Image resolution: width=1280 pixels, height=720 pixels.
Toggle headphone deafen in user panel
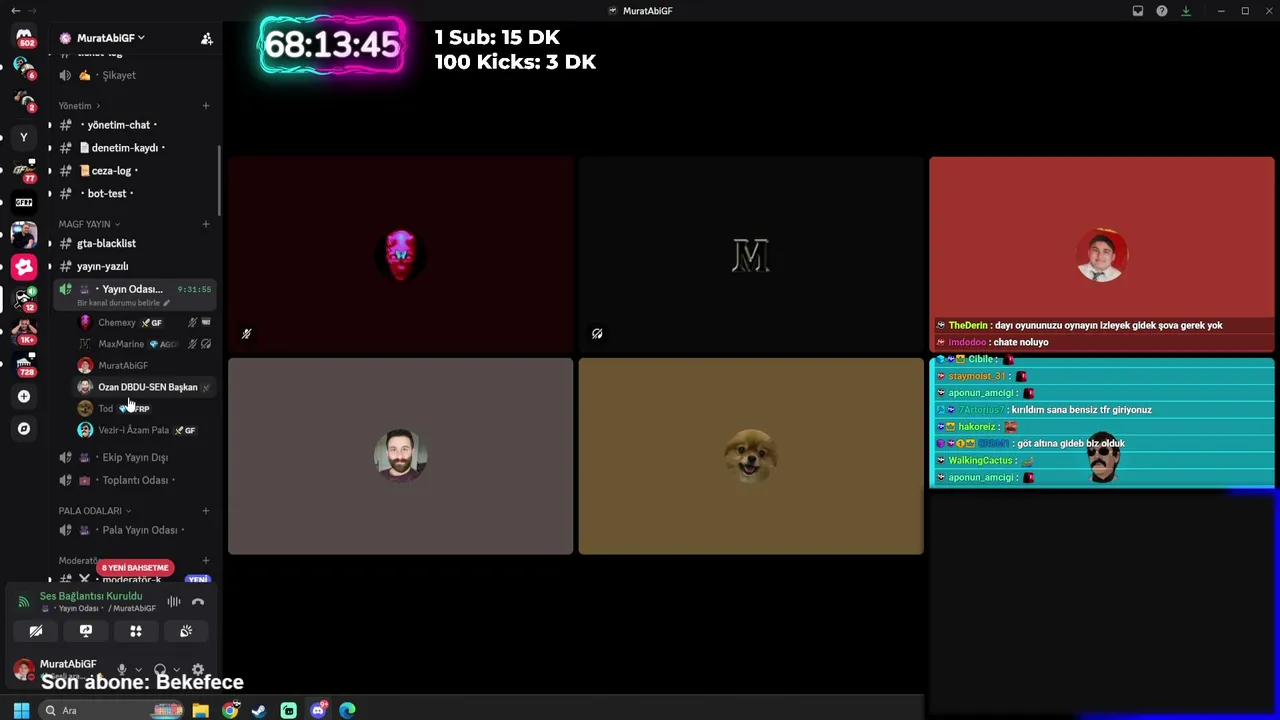tap(160, 670)
